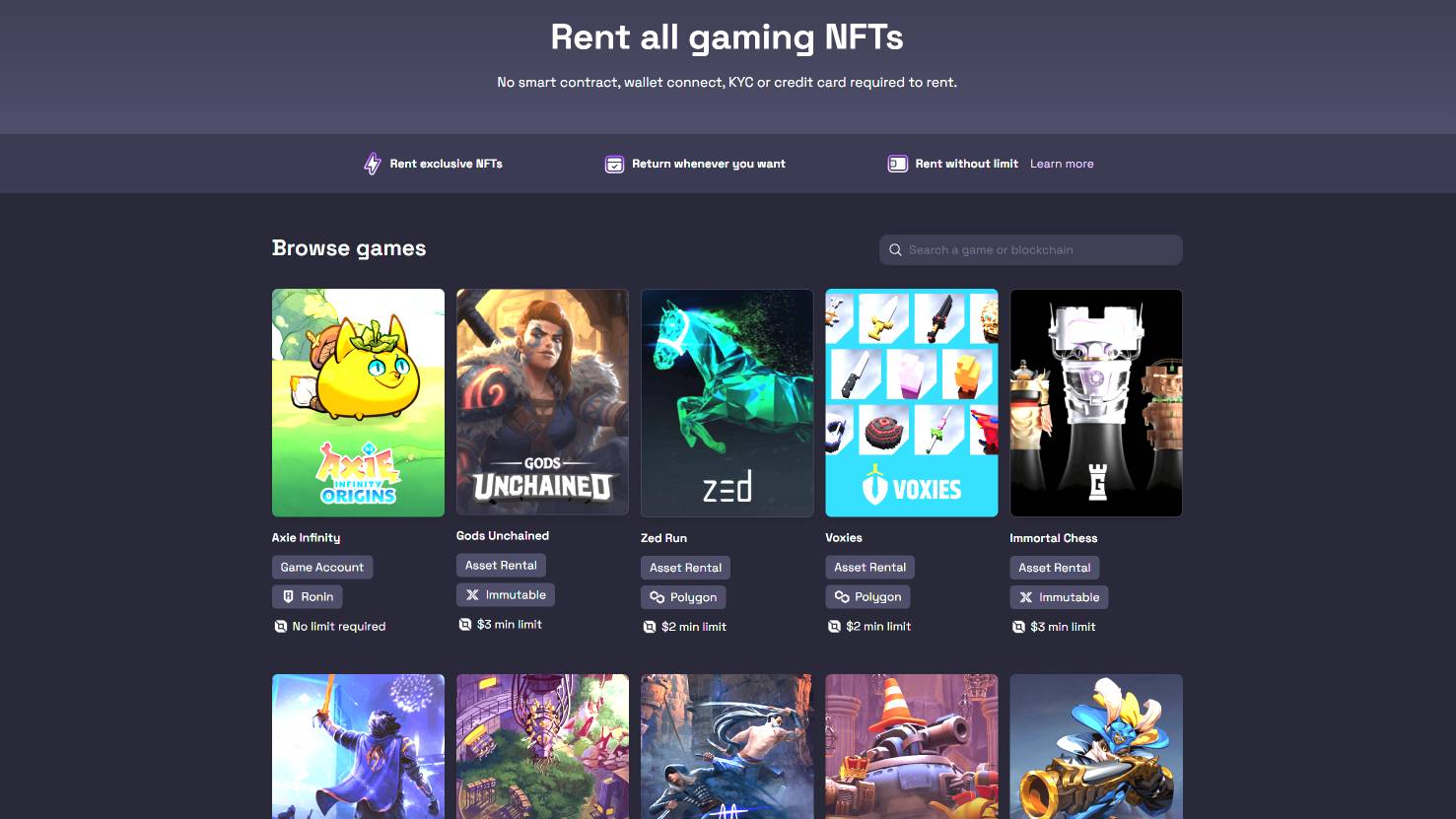The image size is (1456, 819).
Task: Click the return icon beside "Return whenever you want"
Action: tap(613, 164)
